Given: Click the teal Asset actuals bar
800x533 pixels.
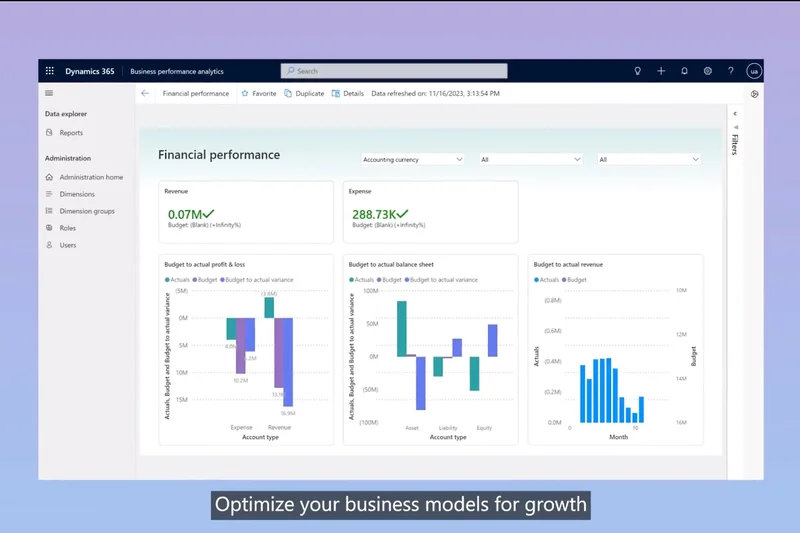Looking at the screenshot, I should [x=402, y=328].
